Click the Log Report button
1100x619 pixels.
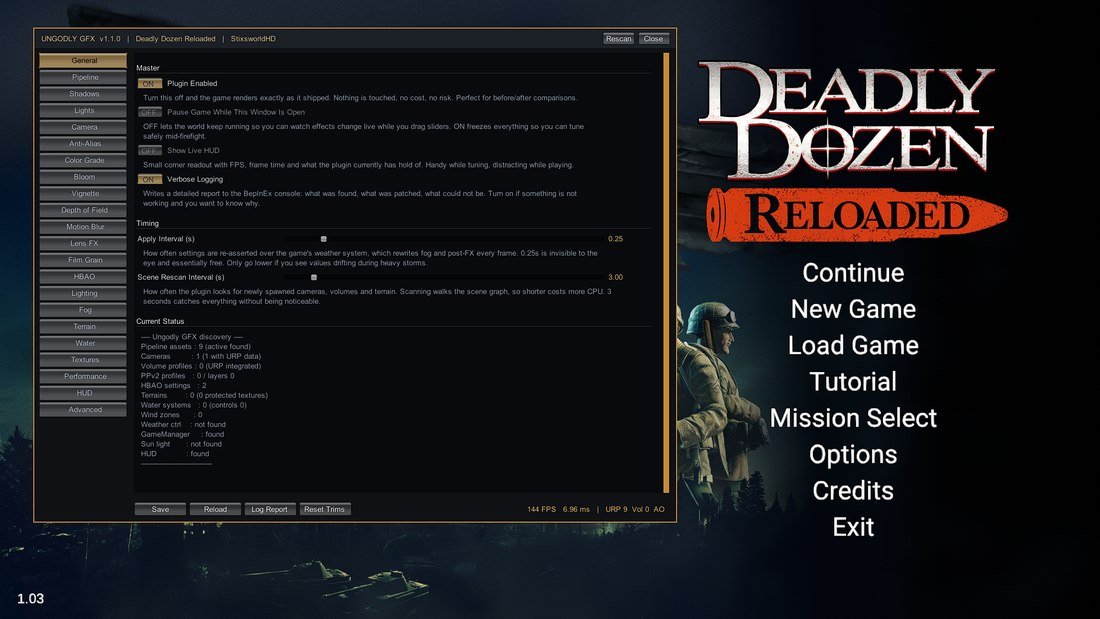tap(269, 510)
